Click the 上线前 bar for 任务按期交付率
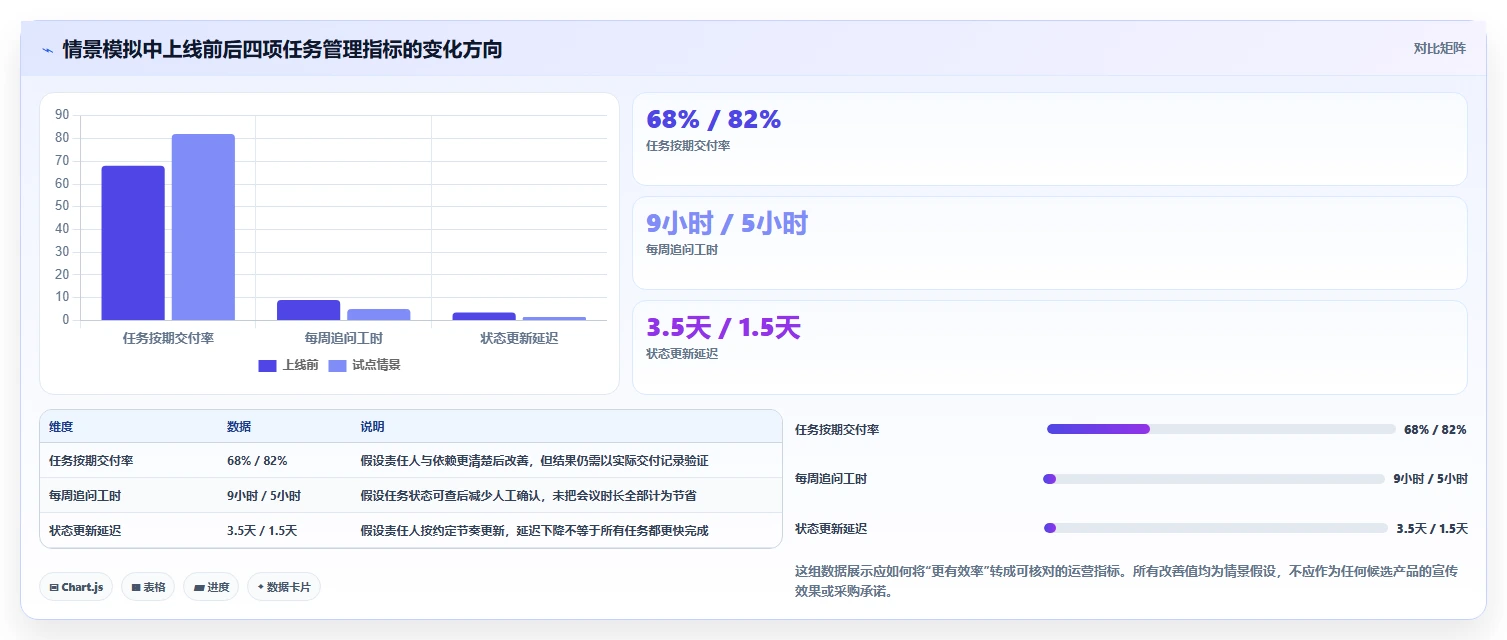 [x=133, y=243]
